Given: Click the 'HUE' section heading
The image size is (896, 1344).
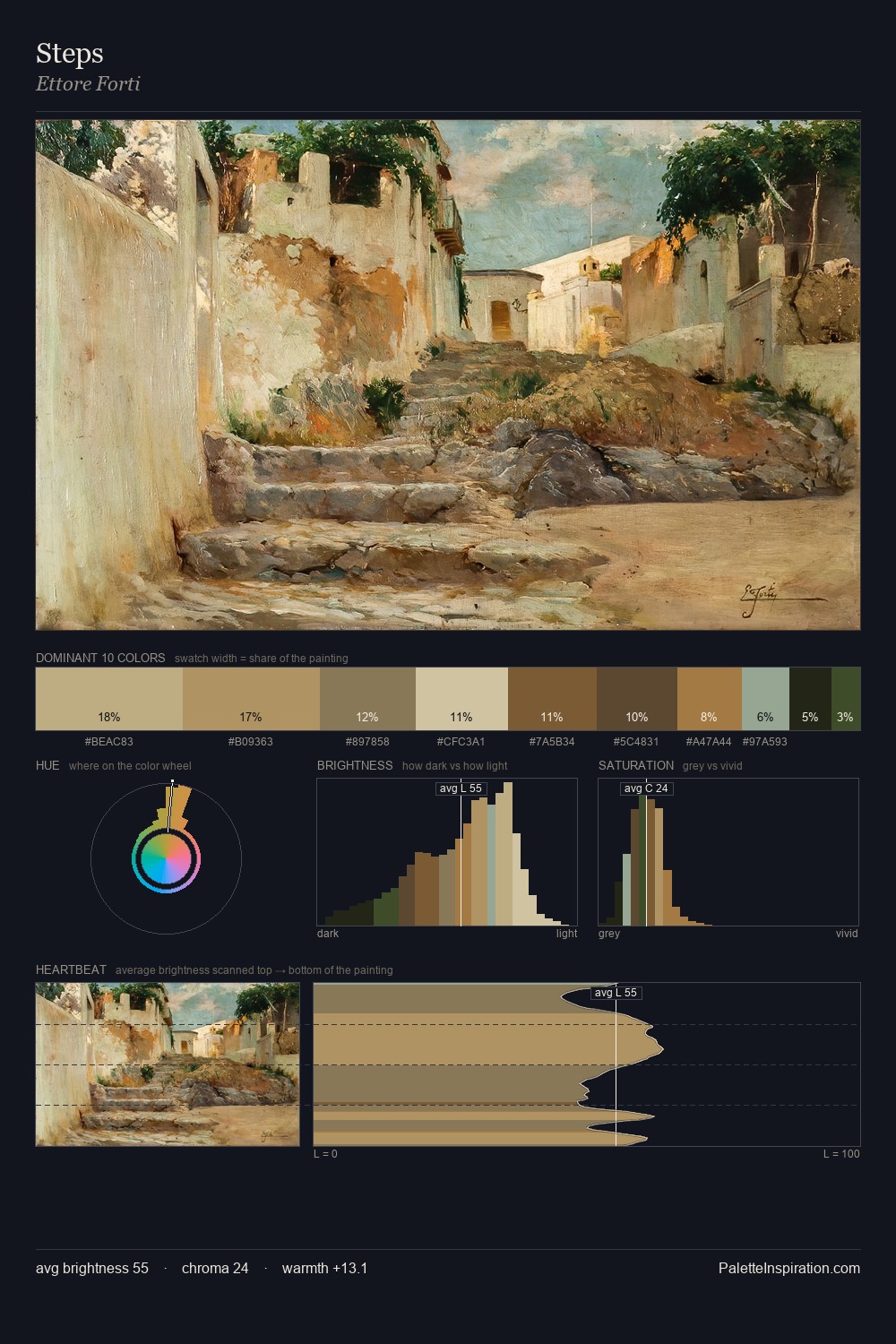Looking at the screenshot, I should pos(47,765).
